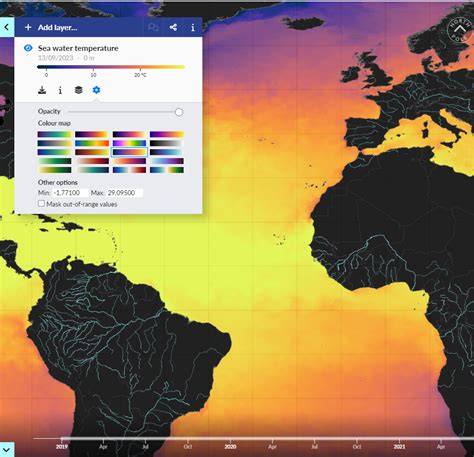Select the dark-red-orange-yellow colour map

pos(92,152)
